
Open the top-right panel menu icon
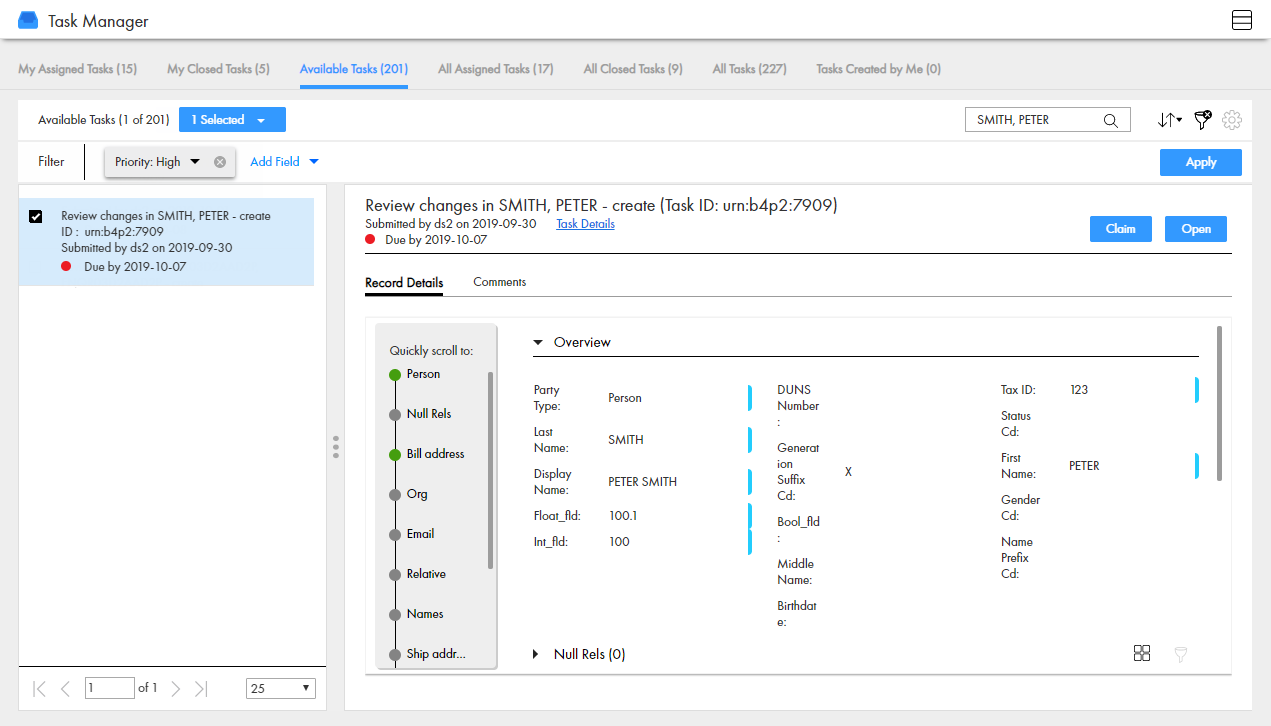[1242, 20]
